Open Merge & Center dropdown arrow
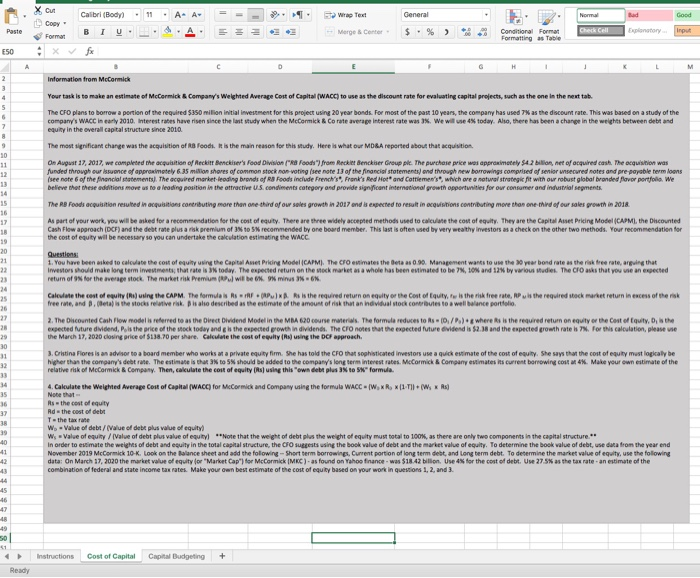The height and width of the screenshot is (578, 700). click(x=388, y=32)
